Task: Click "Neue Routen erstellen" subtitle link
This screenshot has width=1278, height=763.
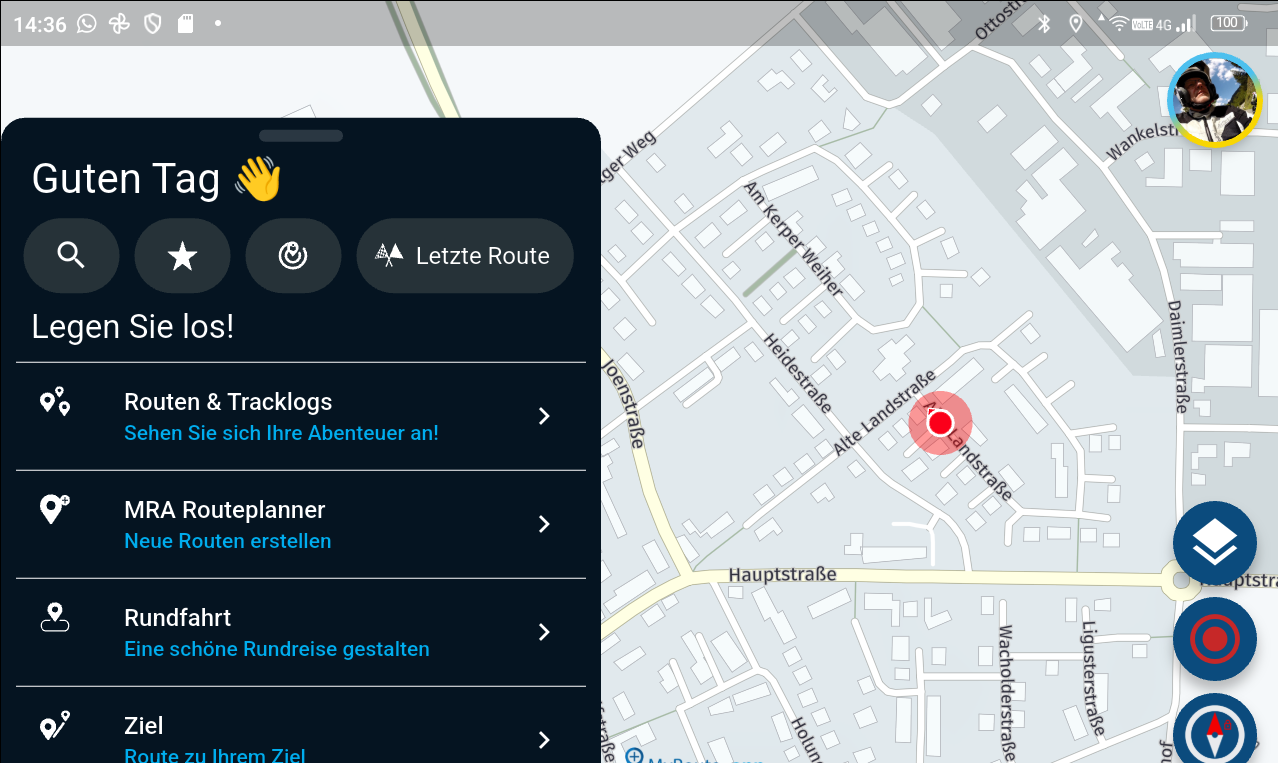Action: pyautogui.click(x=227, y=541)
